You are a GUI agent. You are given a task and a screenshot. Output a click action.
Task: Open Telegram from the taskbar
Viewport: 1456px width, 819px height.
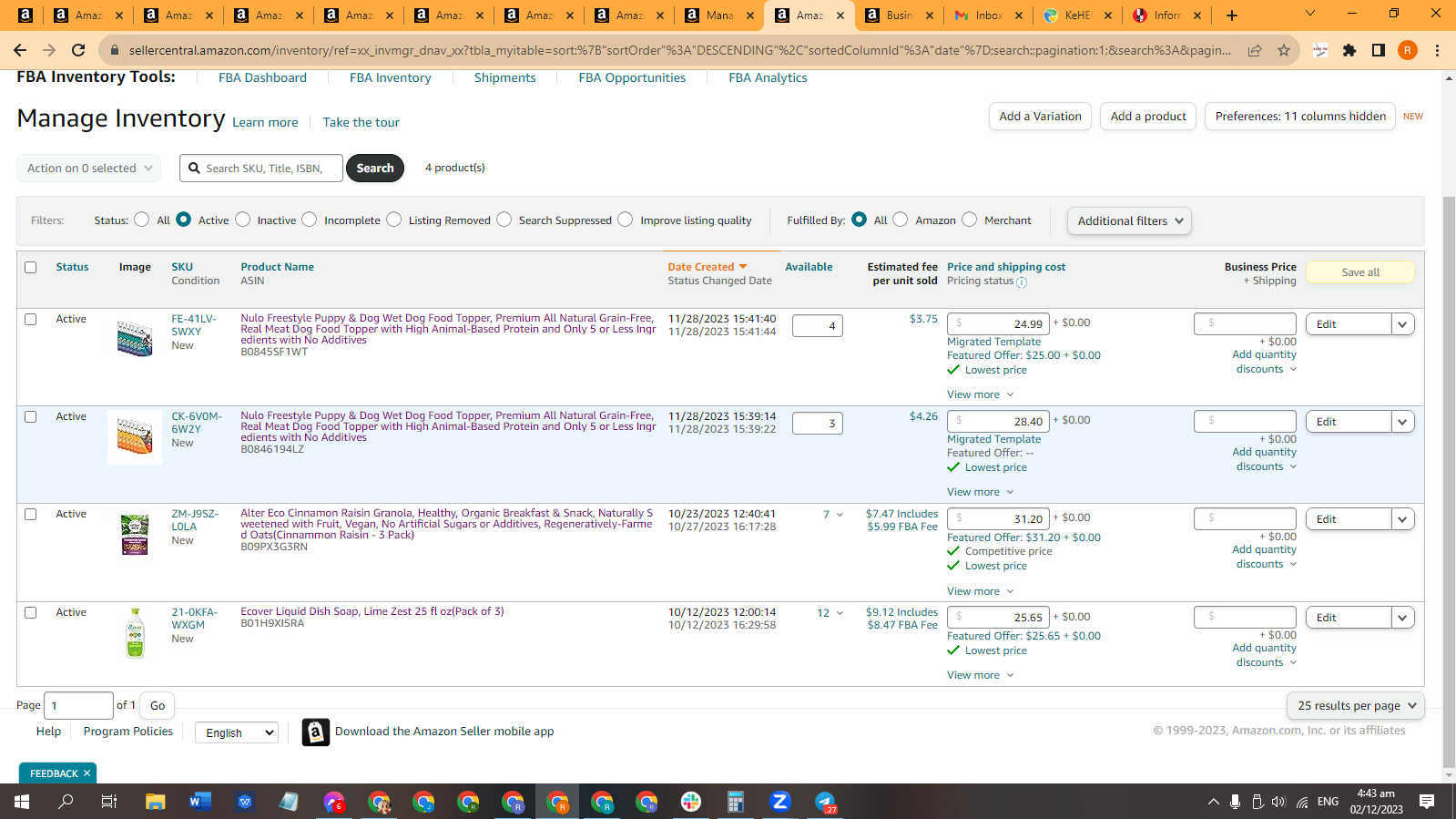click(x=825, y=802)
